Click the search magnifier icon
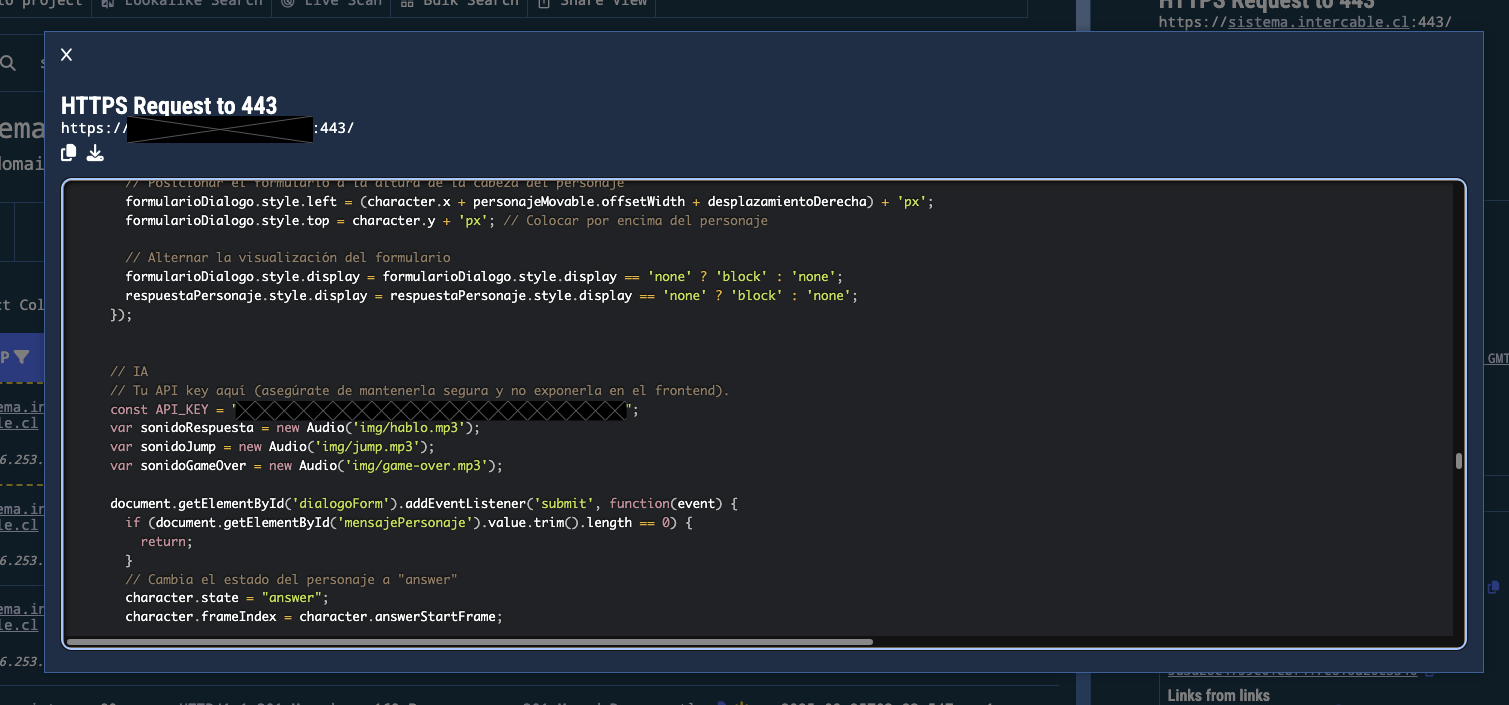Image resolution: width=1509 pixels, height=705 pixels. pyautogui.click(x=9, y=64)
